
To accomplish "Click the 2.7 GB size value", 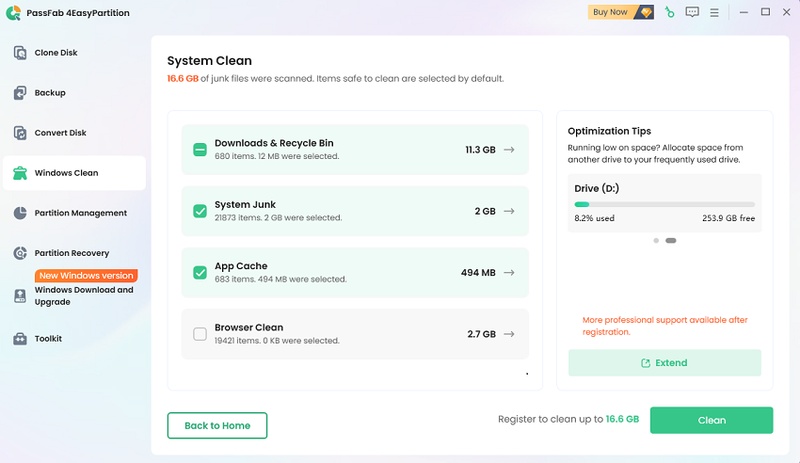I will click(x=481, y=334).
